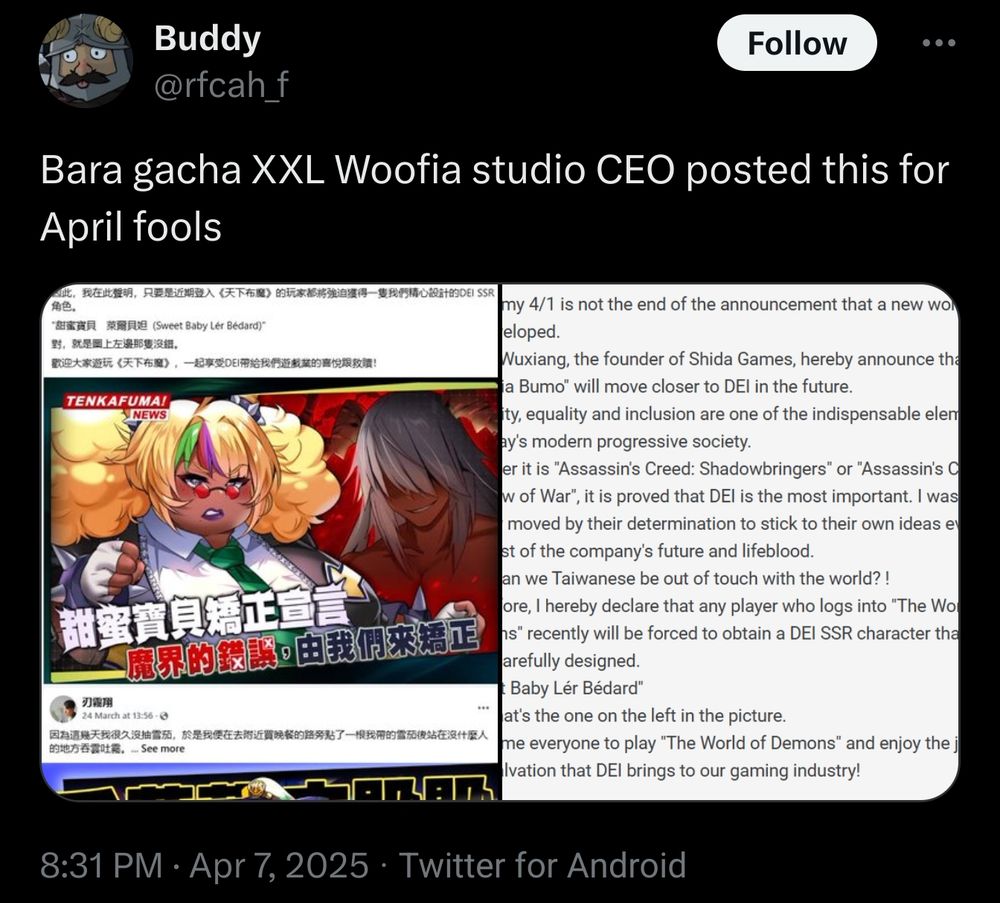Open the 24 March at 13:56 timestamp

point(117,716)
